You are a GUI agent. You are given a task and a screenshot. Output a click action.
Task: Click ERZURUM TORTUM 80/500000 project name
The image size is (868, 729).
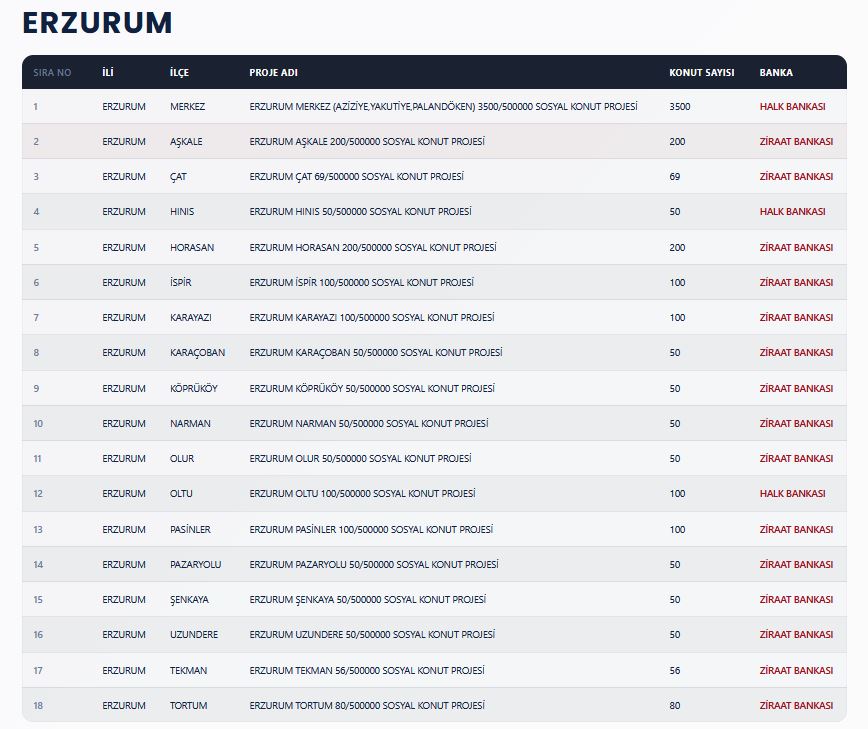366,706
